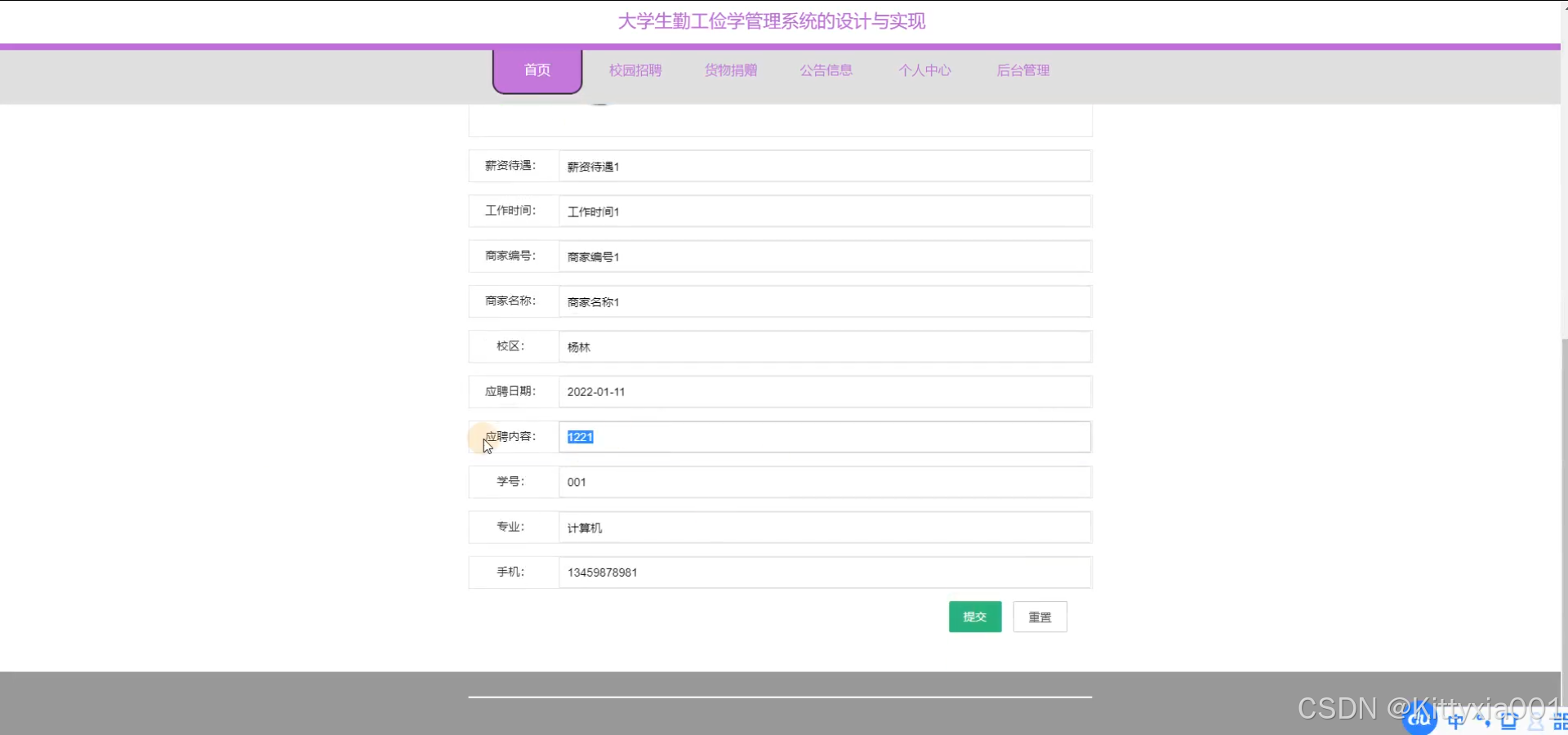
Task: Open 个人中心 in navigation bar
Action: click(x=924, y=70)
